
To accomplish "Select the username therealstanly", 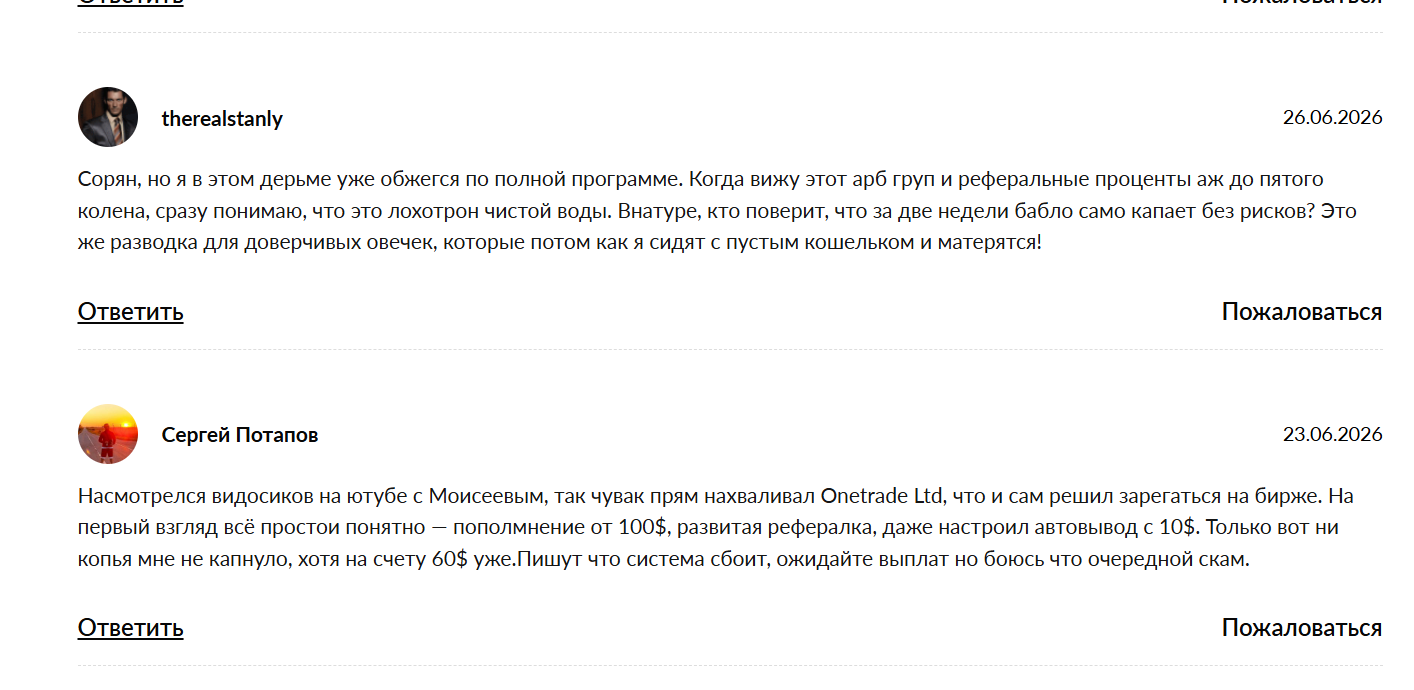I will click(x=222, y=118).
